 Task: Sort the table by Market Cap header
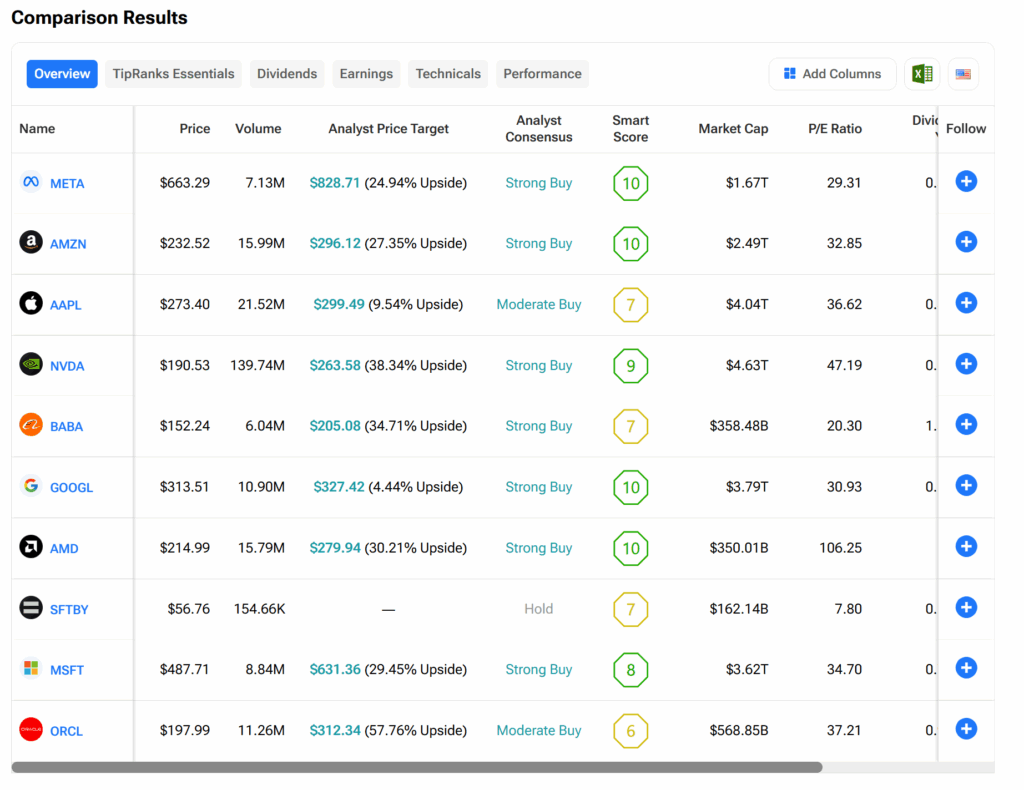coord(733,129)
